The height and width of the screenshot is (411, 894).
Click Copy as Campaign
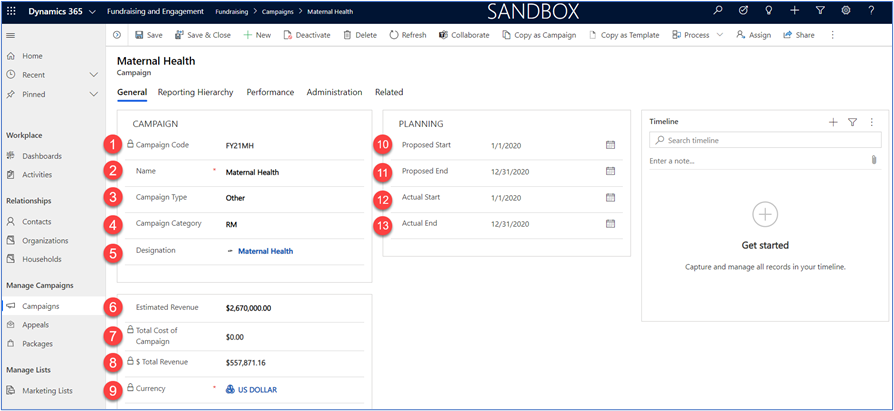[x=539, y=35]
